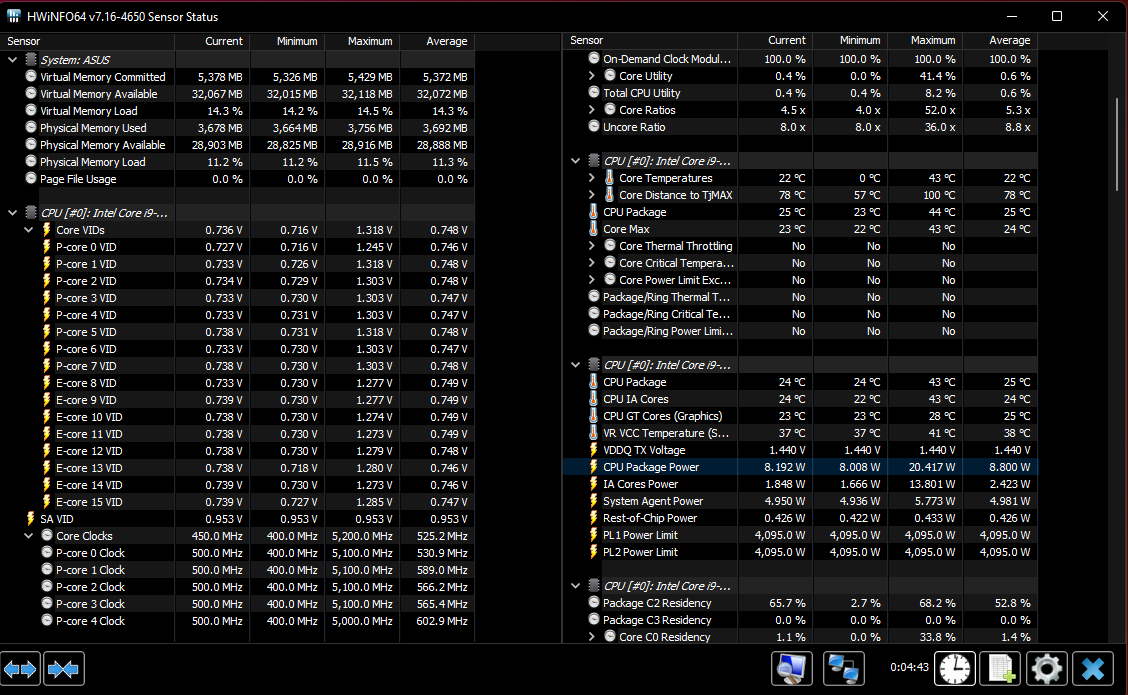The width and height of the screenshot is (1128, 695).
Task: Open sensor settings gear icon
Action: pos(1047,669)
